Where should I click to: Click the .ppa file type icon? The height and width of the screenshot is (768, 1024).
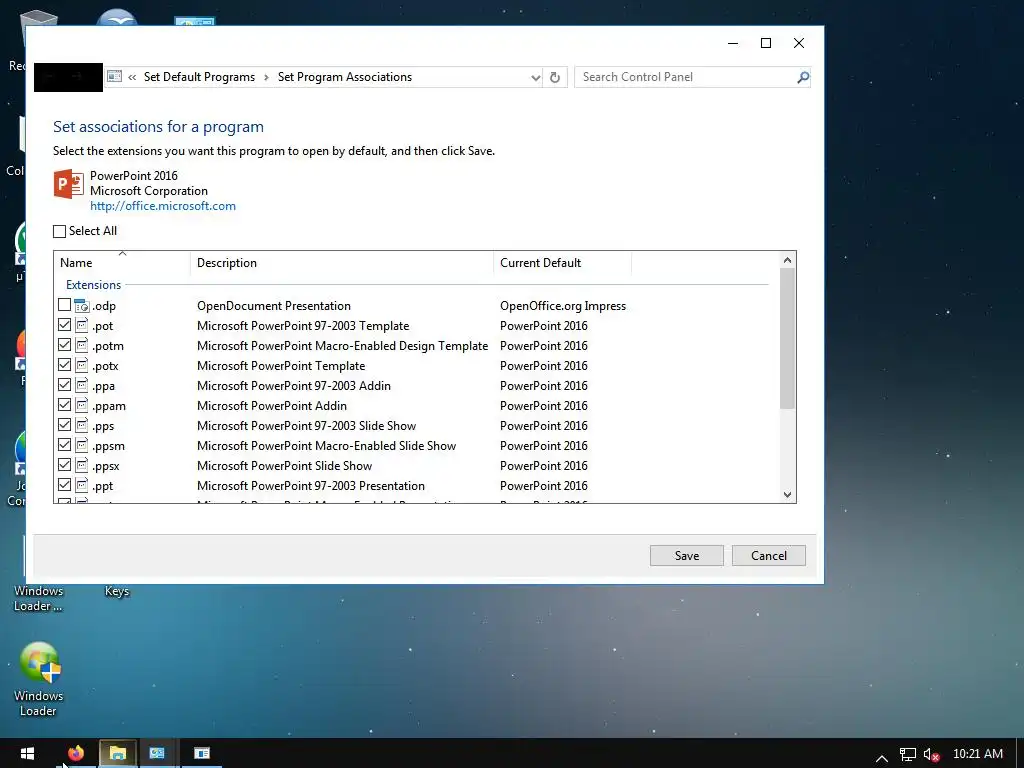pyautogui.click(x=82, y=385)
